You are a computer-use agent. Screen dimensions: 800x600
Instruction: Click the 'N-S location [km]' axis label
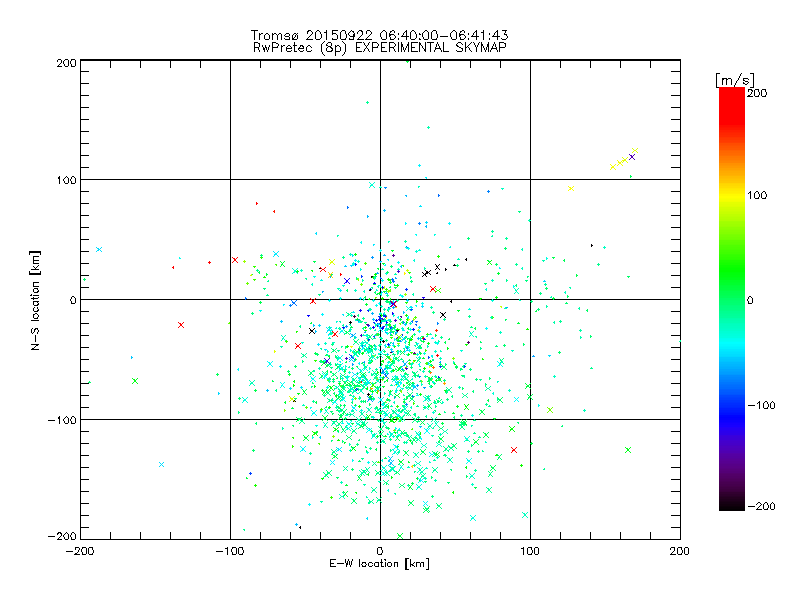coord(35,301)
